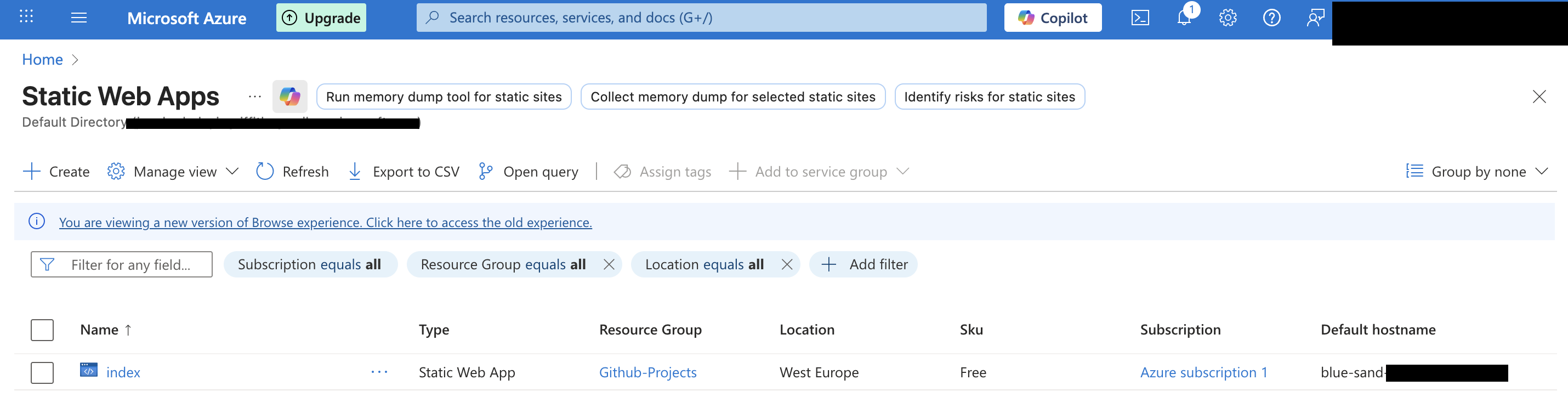Open the ellipsis next to Static Web Apps title
This screenshot has width=1568, height=408.
click(255, 97)
